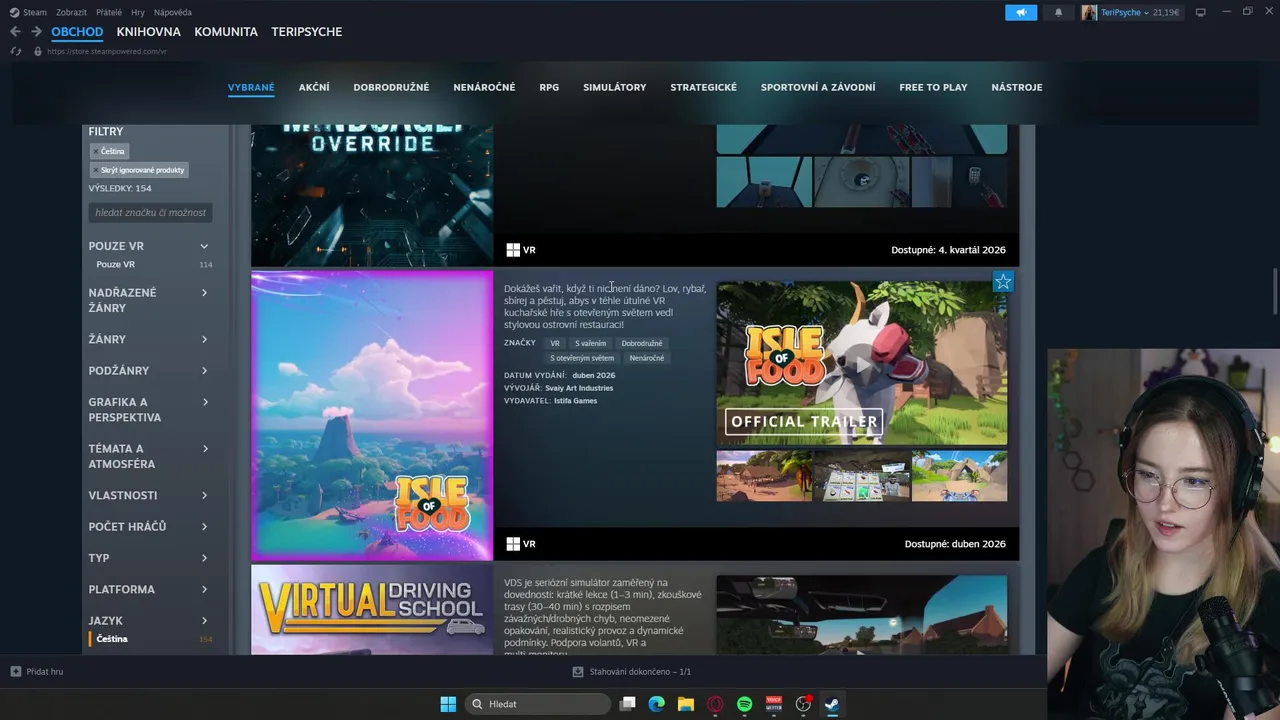Go forward with the forward arrow

click(x=36, y=32)
